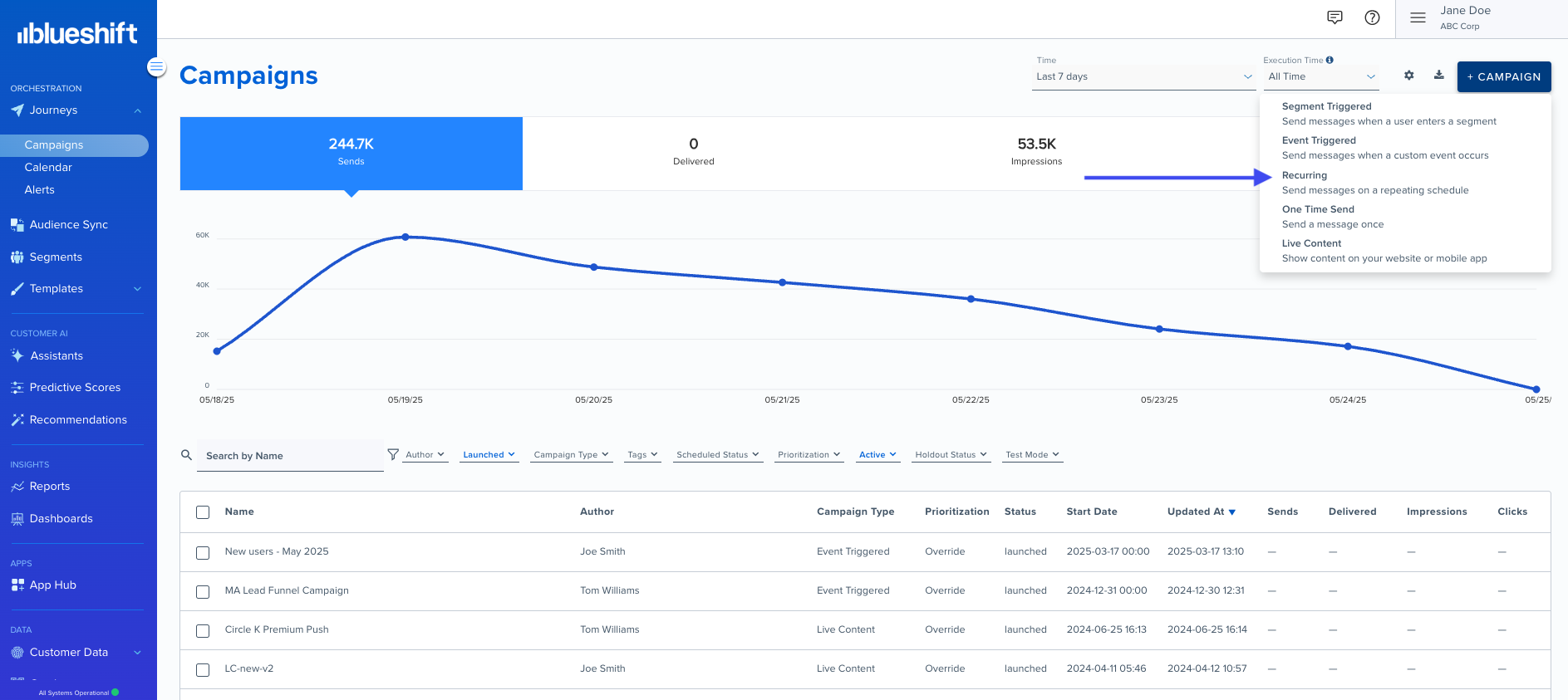
Task: Collapse the sidebar with the round menu toggle
Action: 156,67
